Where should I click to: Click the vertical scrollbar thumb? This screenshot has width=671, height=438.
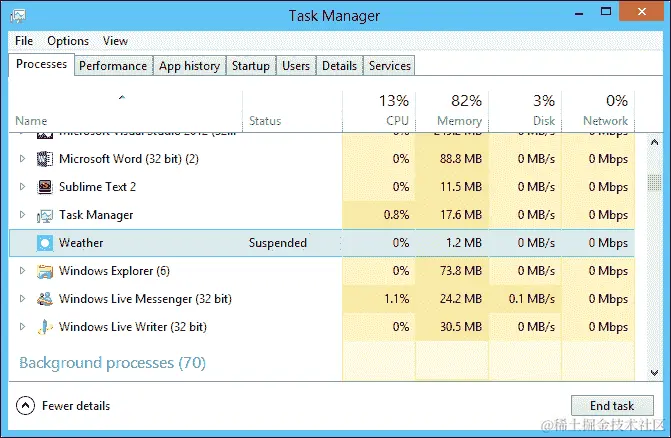click(x=654, y=183)
